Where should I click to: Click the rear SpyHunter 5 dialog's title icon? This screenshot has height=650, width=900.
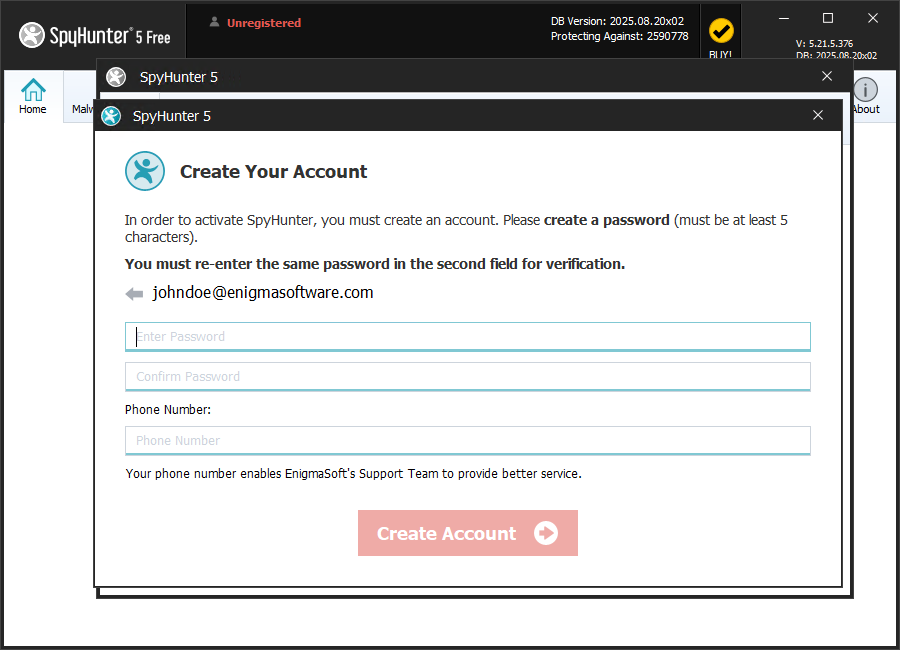point(116,77)
